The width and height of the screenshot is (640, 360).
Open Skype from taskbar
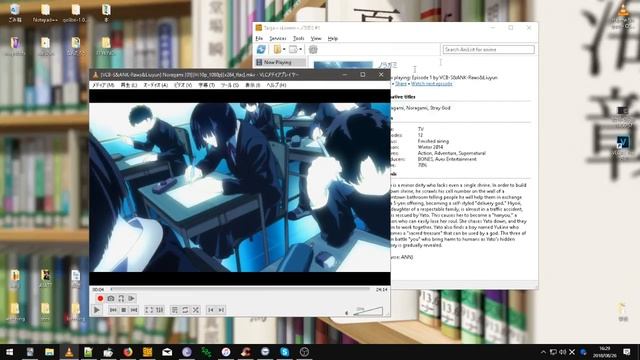tap(284, 352)
